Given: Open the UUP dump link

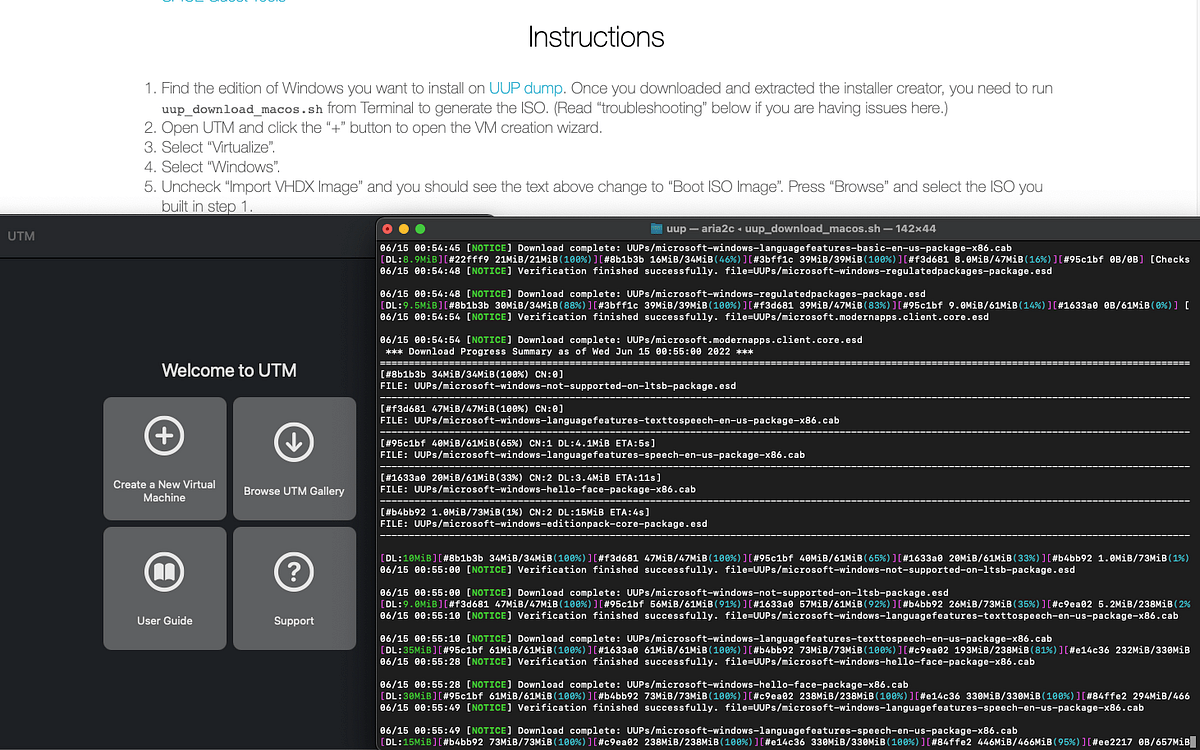Looking at the screenshot, I should [525, 88].
